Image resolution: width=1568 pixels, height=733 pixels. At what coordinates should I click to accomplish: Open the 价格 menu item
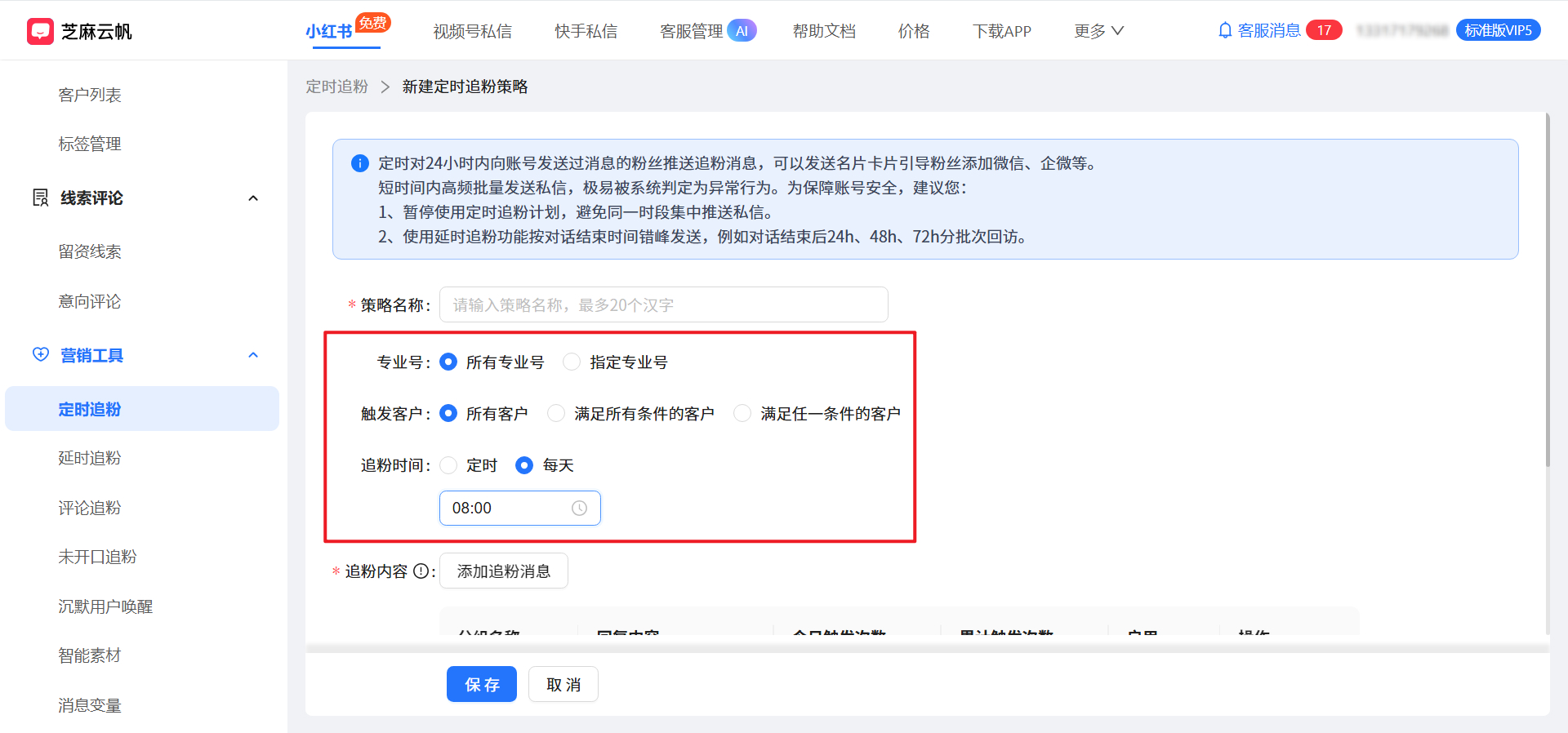click(914, 31)
